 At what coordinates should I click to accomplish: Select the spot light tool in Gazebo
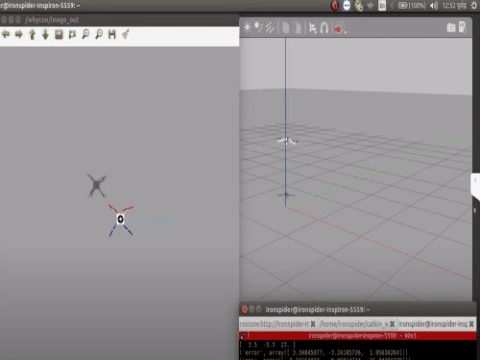click(x=258, y=28)
